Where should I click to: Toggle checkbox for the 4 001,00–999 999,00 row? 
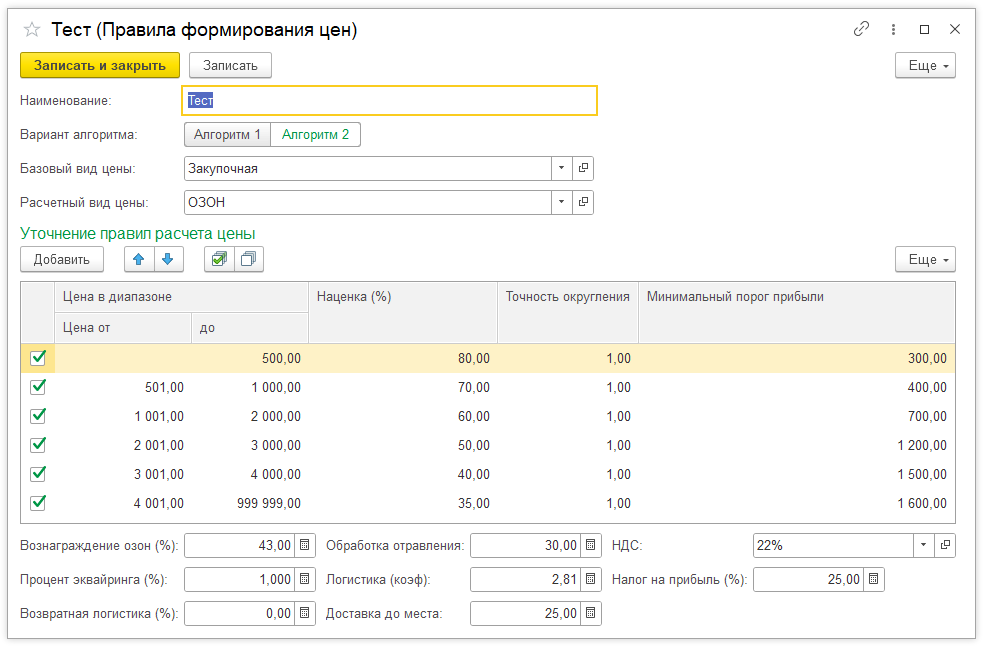[x=38, y=503]
